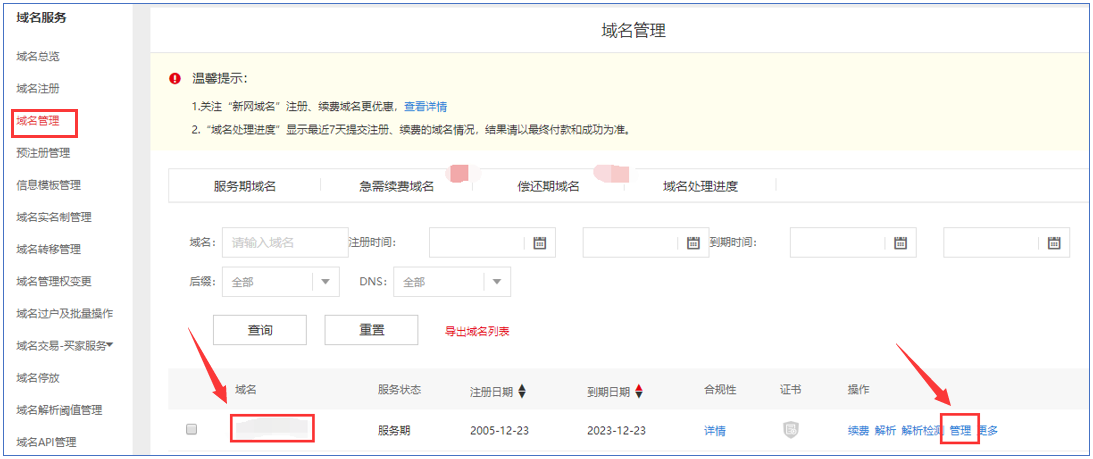Sort by 注册日期 using sort arrows
Viewport: 1093px width, 459px height.
[x=521, y=391]
